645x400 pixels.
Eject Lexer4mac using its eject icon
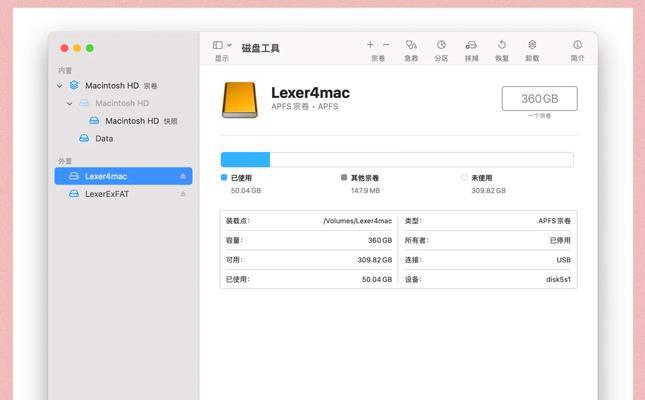coord(183,176)
